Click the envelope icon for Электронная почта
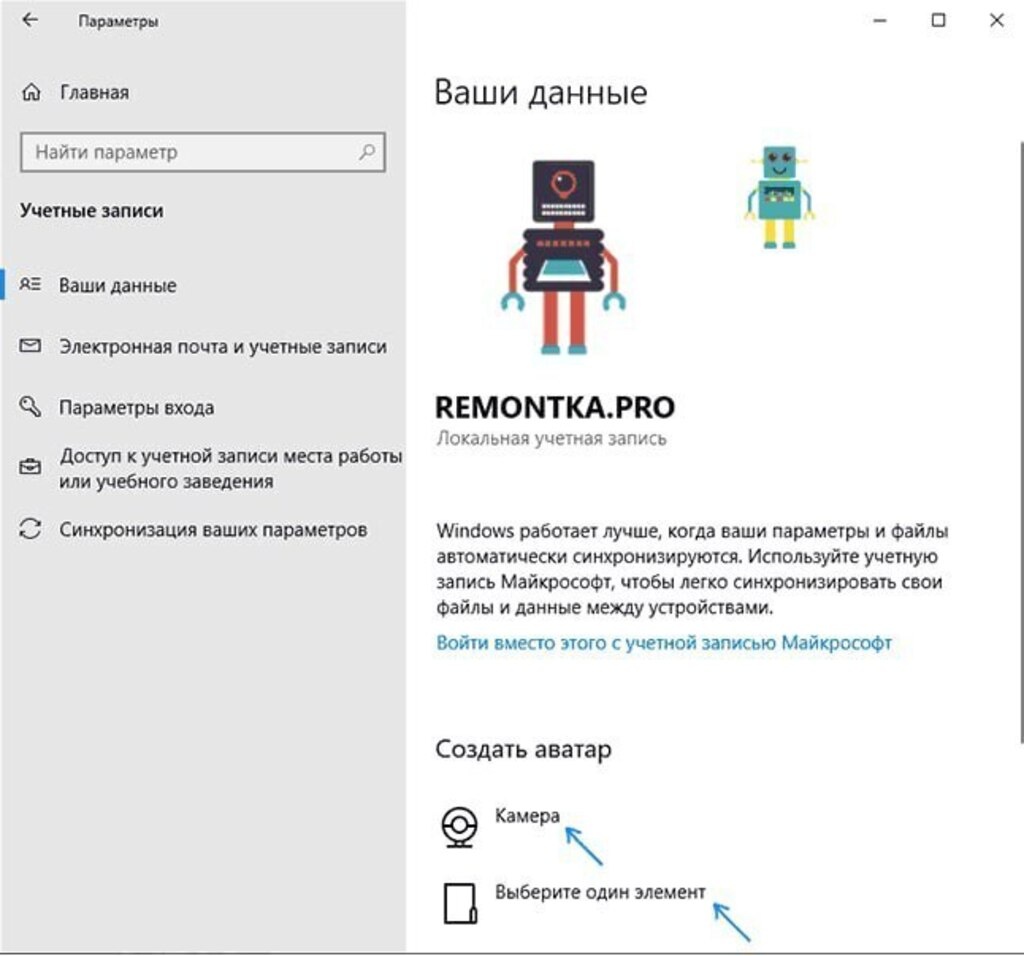 coord(30,345)
